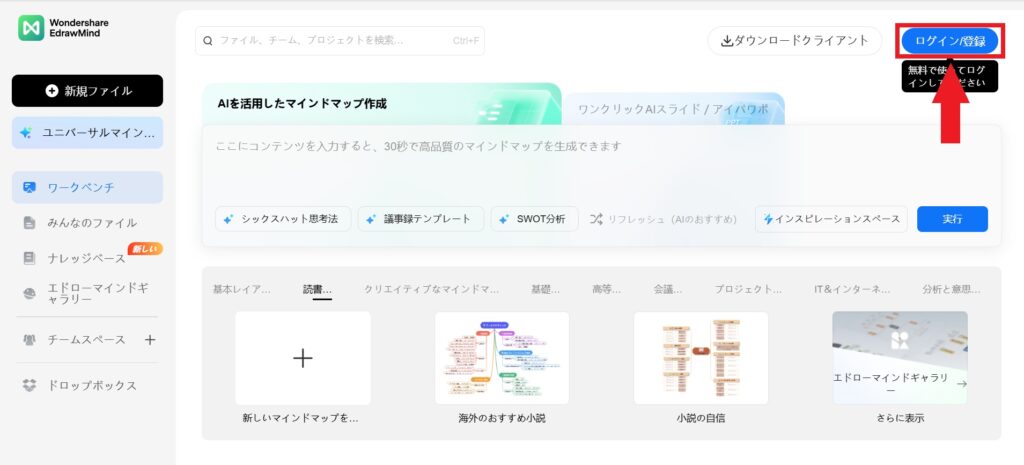Image resolution: width=1024 pixels, height=465 pixels.
Task: Select the AIを活用したマインドマップ作成 tab
Action: click(x=382, y=103)
